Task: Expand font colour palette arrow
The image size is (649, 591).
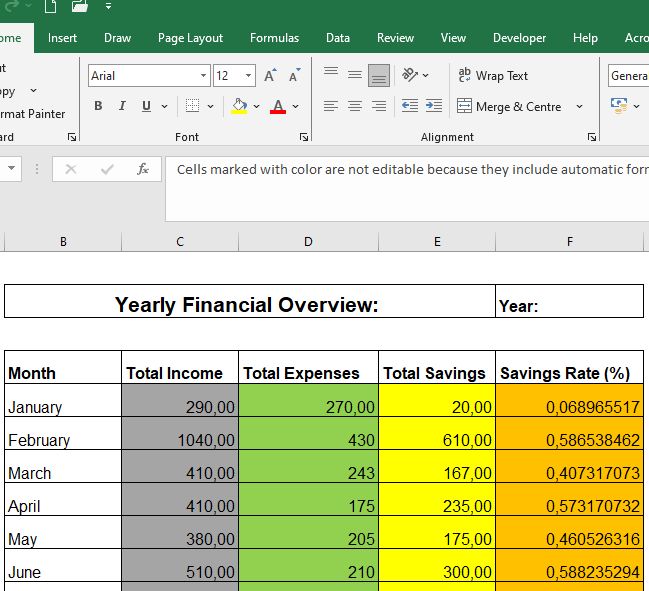Action: 295,106
